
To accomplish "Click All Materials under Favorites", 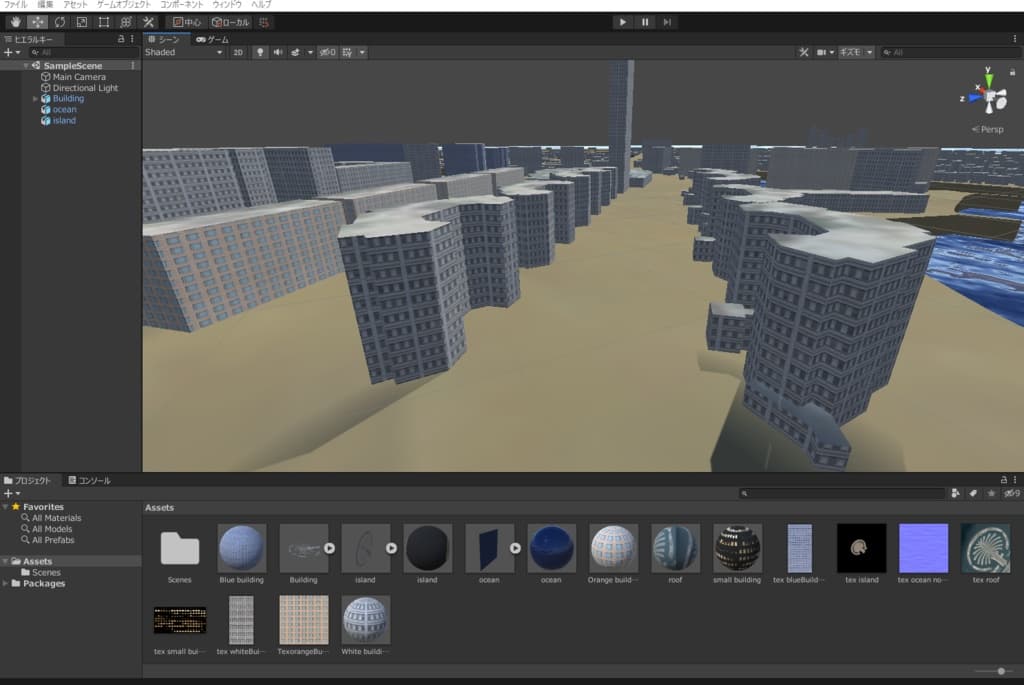I will tap(56, 518).
